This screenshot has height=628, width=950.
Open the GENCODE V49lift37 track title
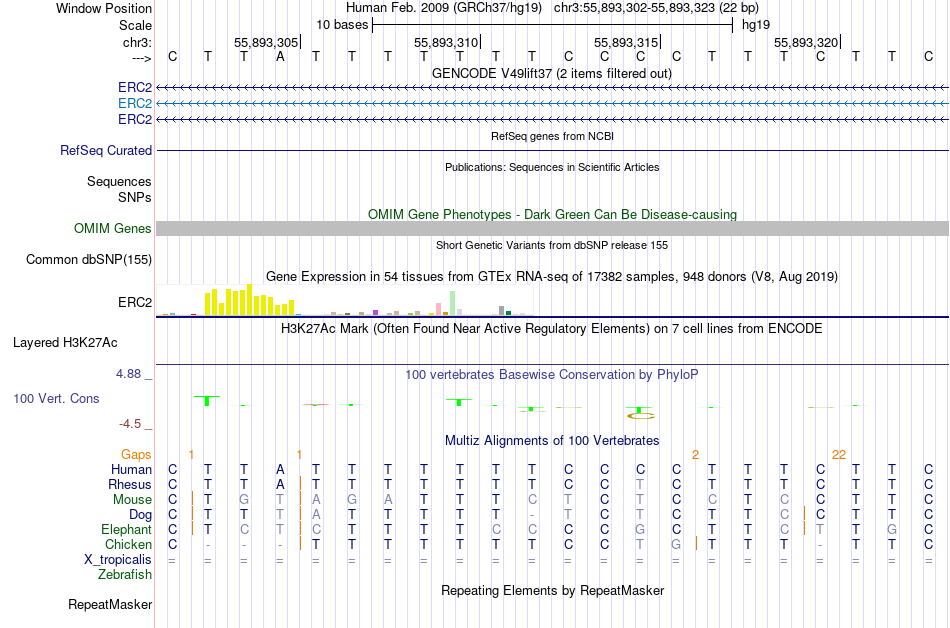coord(552,73)
